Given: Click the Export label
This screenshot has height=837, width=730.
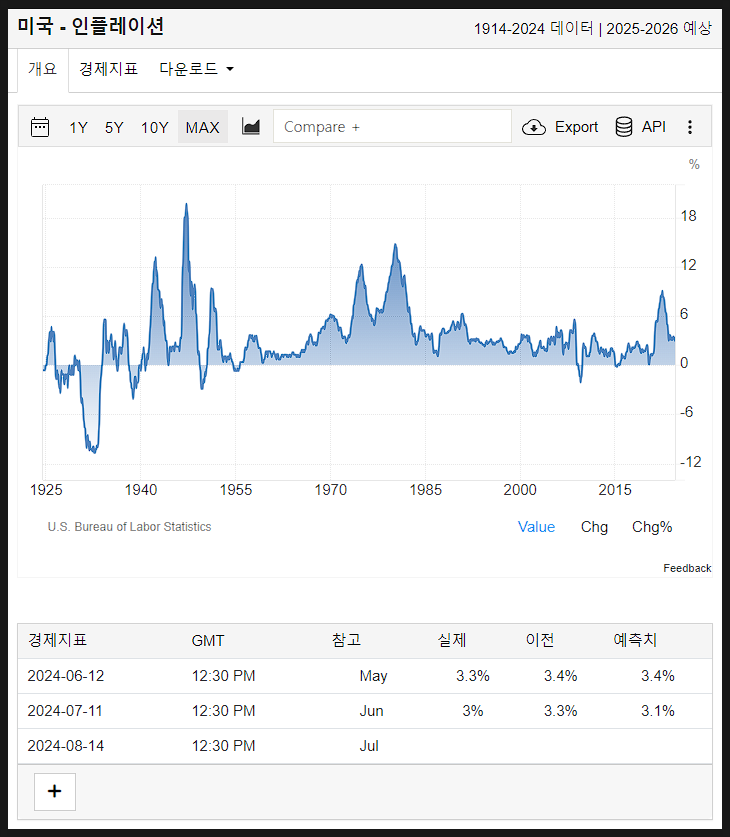Looking at the screenshot, I should point(576,127).
